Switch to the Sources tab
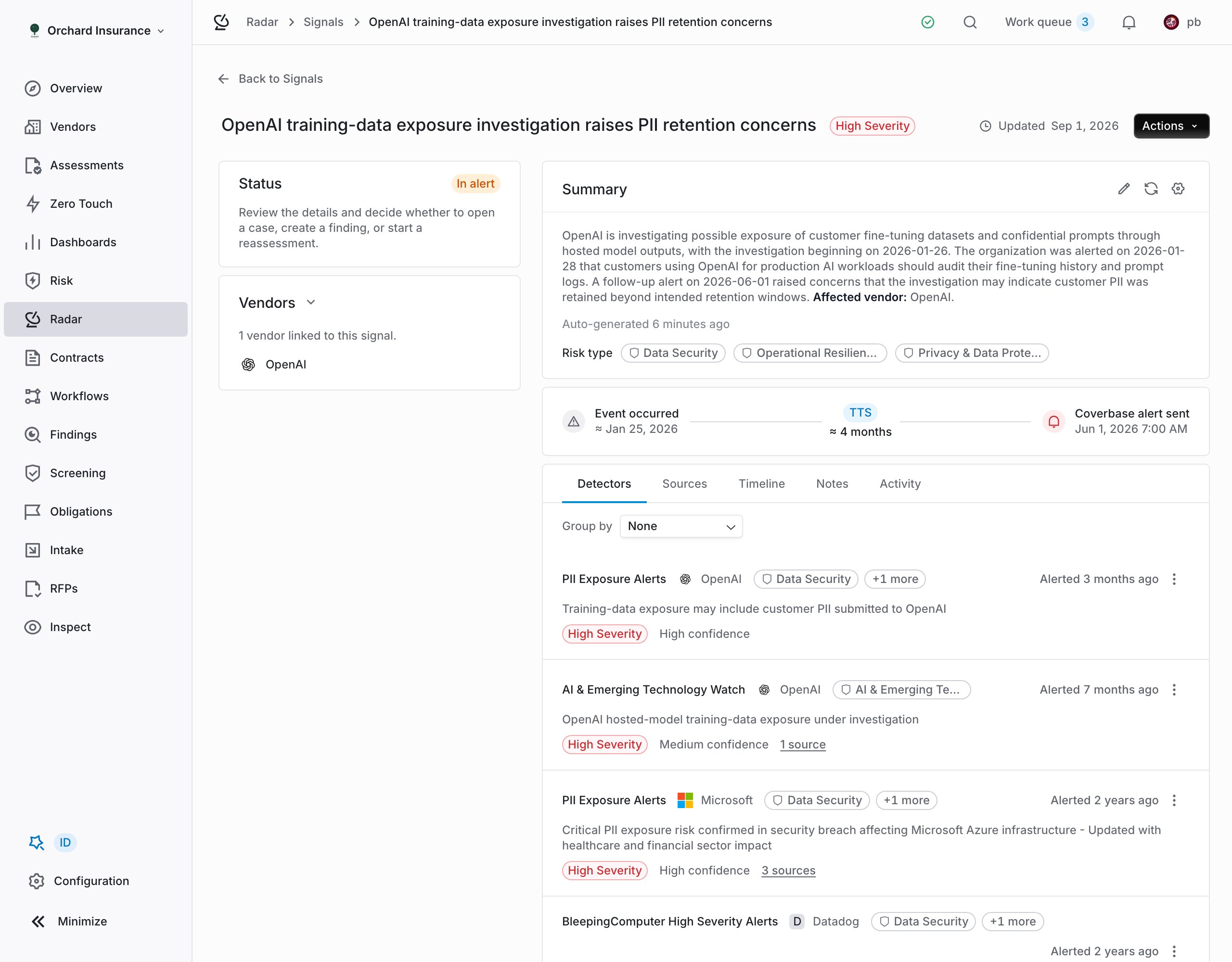Viewport: 1232px width, 962px height. pos(684,484)
